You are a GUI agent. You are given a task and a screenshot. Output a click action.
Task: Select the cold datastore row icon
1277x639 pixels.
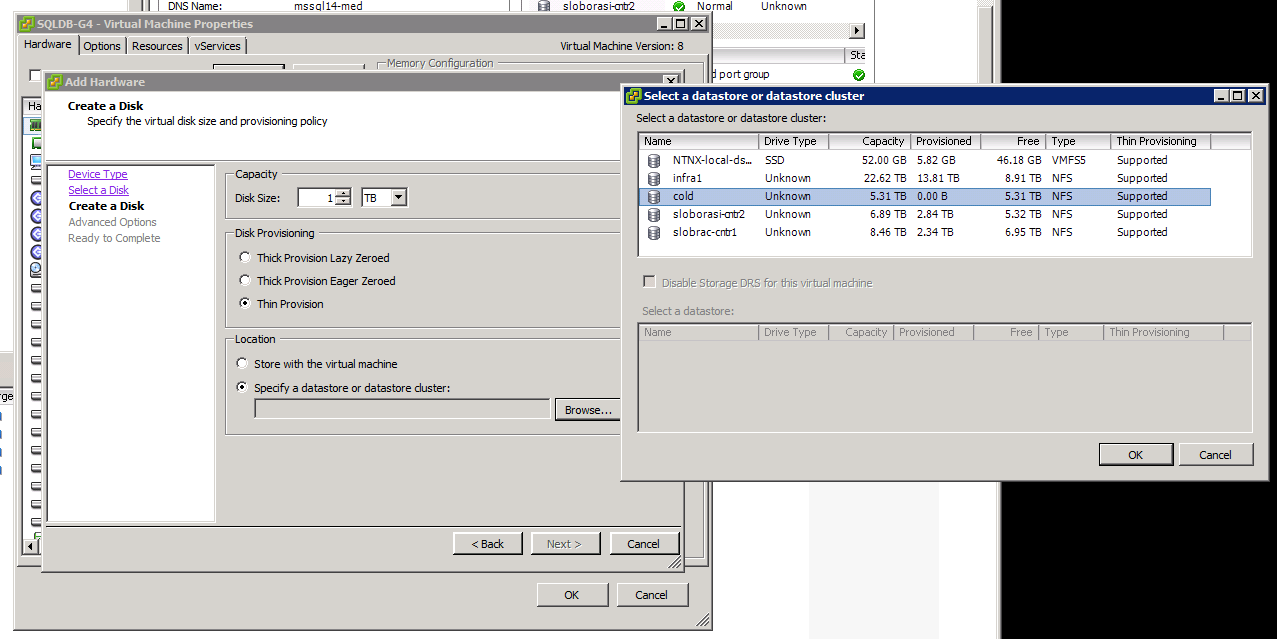654,196
